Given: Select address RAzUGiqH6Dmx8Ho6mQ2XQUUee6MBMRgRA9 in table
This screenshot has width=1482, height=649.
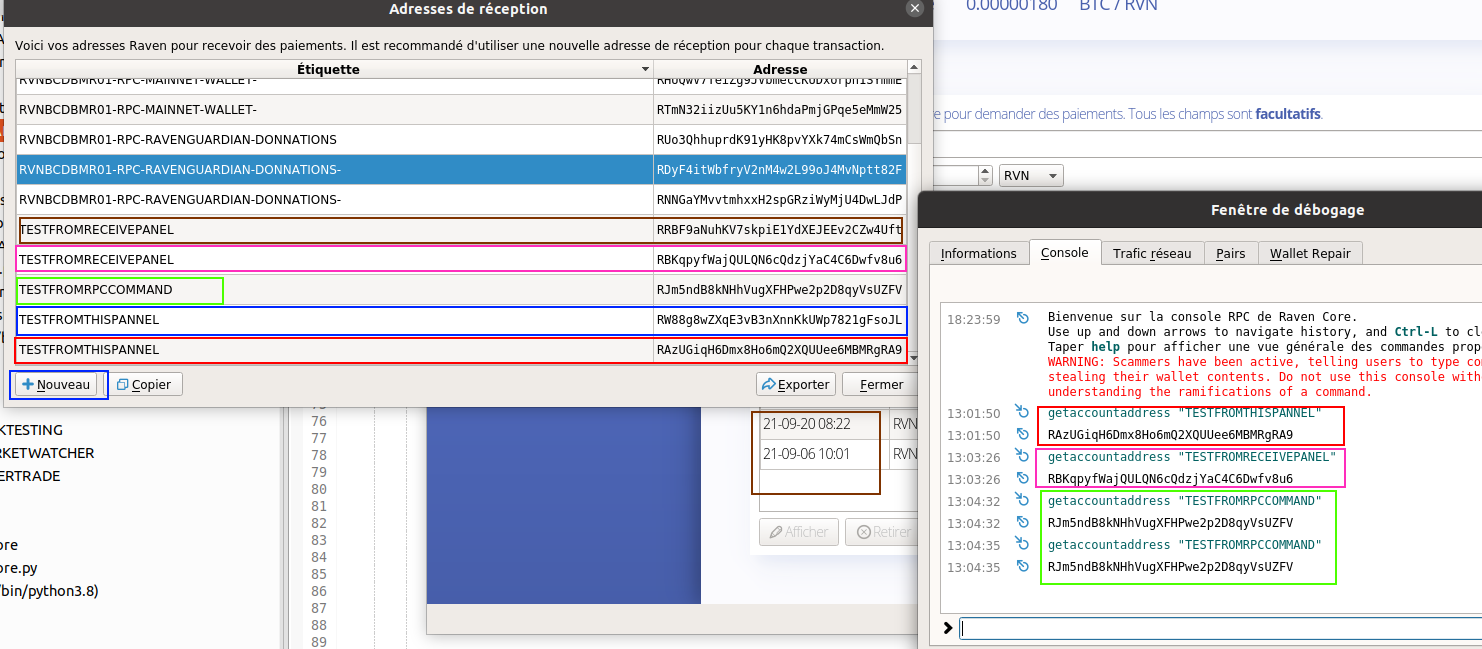Looking at the screenshot, I should coord(780,350).
